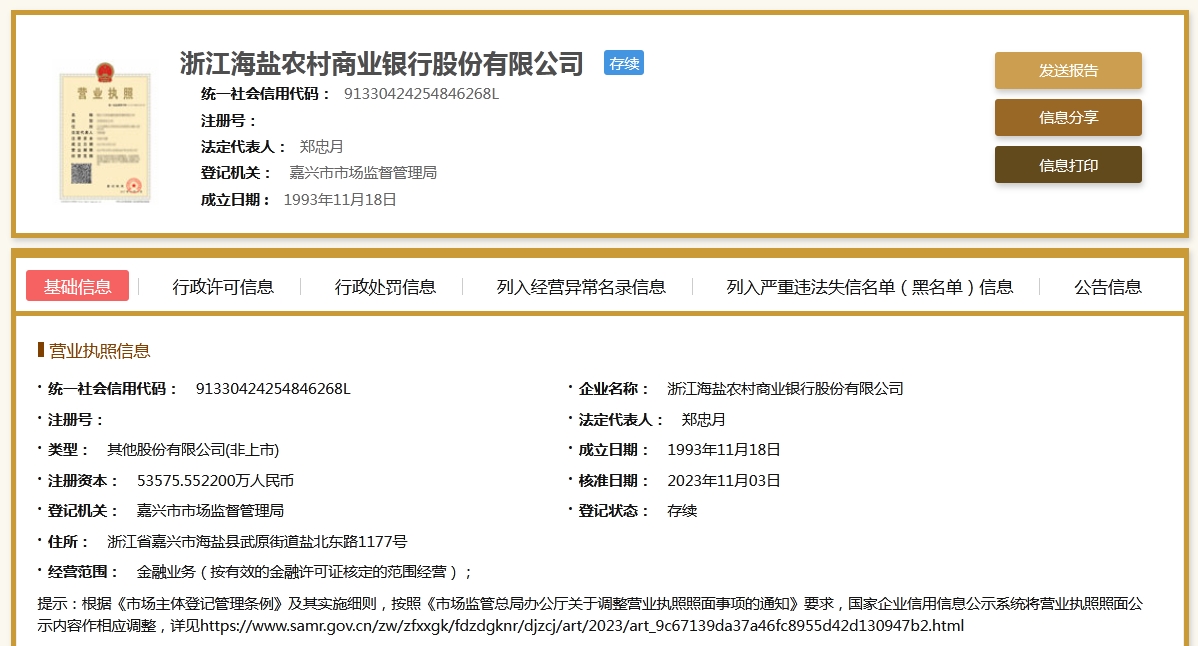Image resolution: width=1198 pixels, height=646 pixels.
Task: Click legal representative 郑忠月 in the header
Action: click(x=321, y=147)
